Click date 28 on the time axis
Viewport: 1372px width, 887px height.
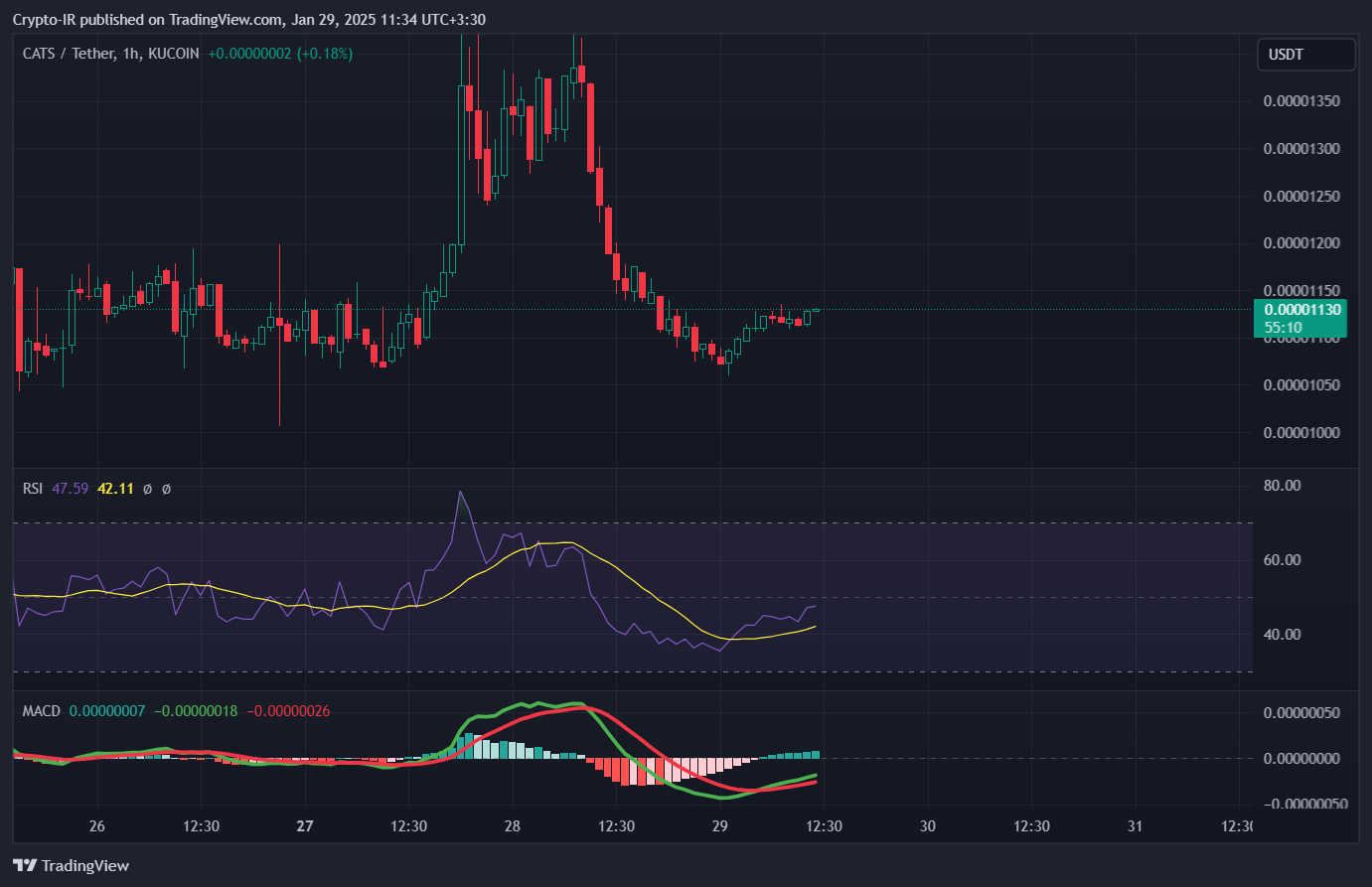coord(513,826)
